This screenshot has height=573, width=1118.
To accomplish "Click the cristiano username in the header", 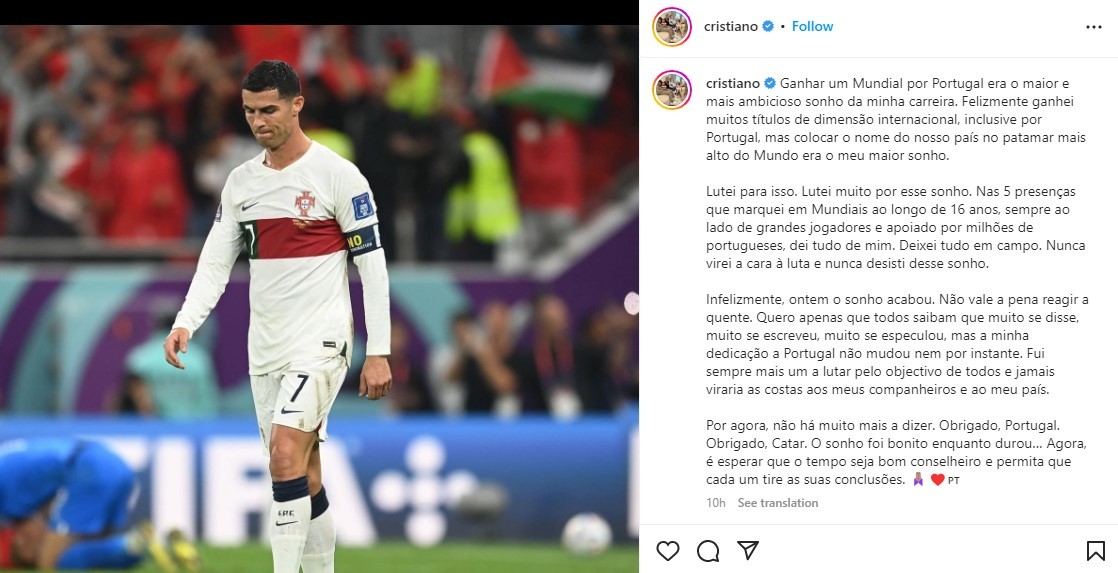I will click(x=731, y=26).
